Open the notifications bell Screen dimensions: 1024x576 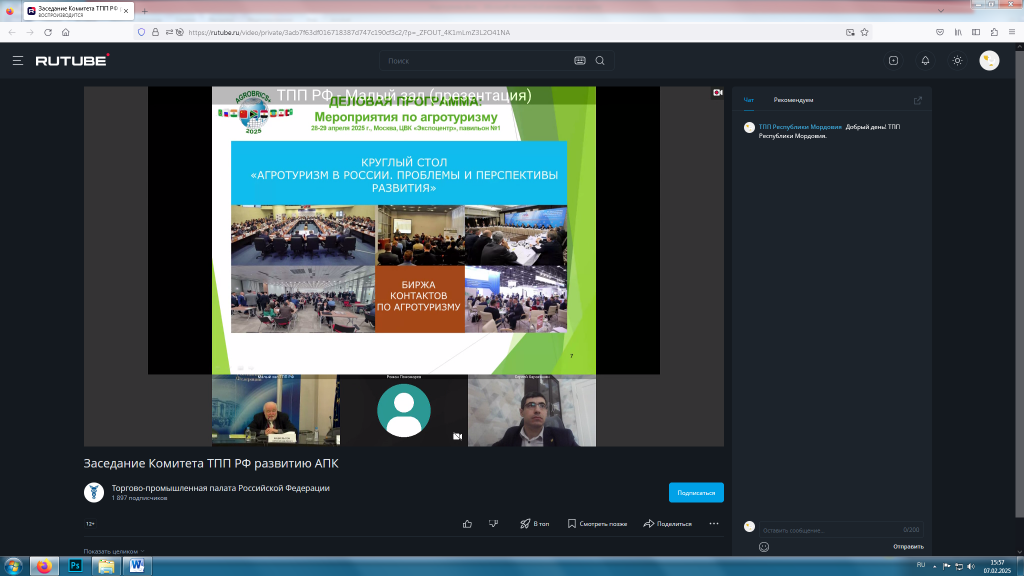point(925,61)
